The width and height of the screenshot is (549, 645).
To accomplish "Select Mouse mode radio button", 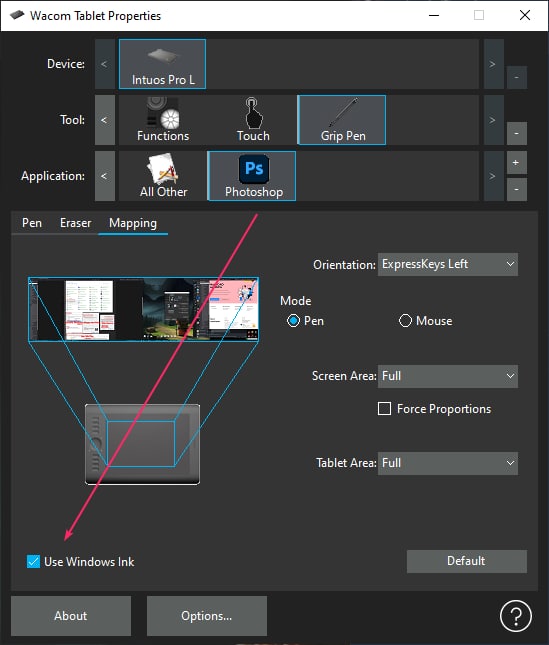I will (405, 320).
